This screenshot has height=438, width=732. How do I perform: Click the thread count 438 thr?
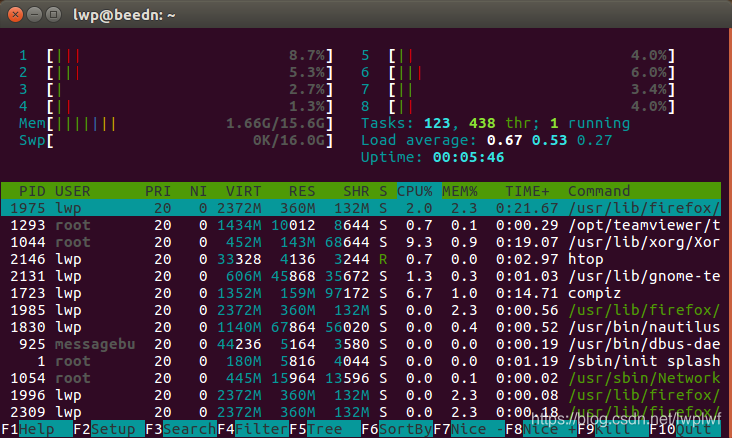tap(500, 123)
